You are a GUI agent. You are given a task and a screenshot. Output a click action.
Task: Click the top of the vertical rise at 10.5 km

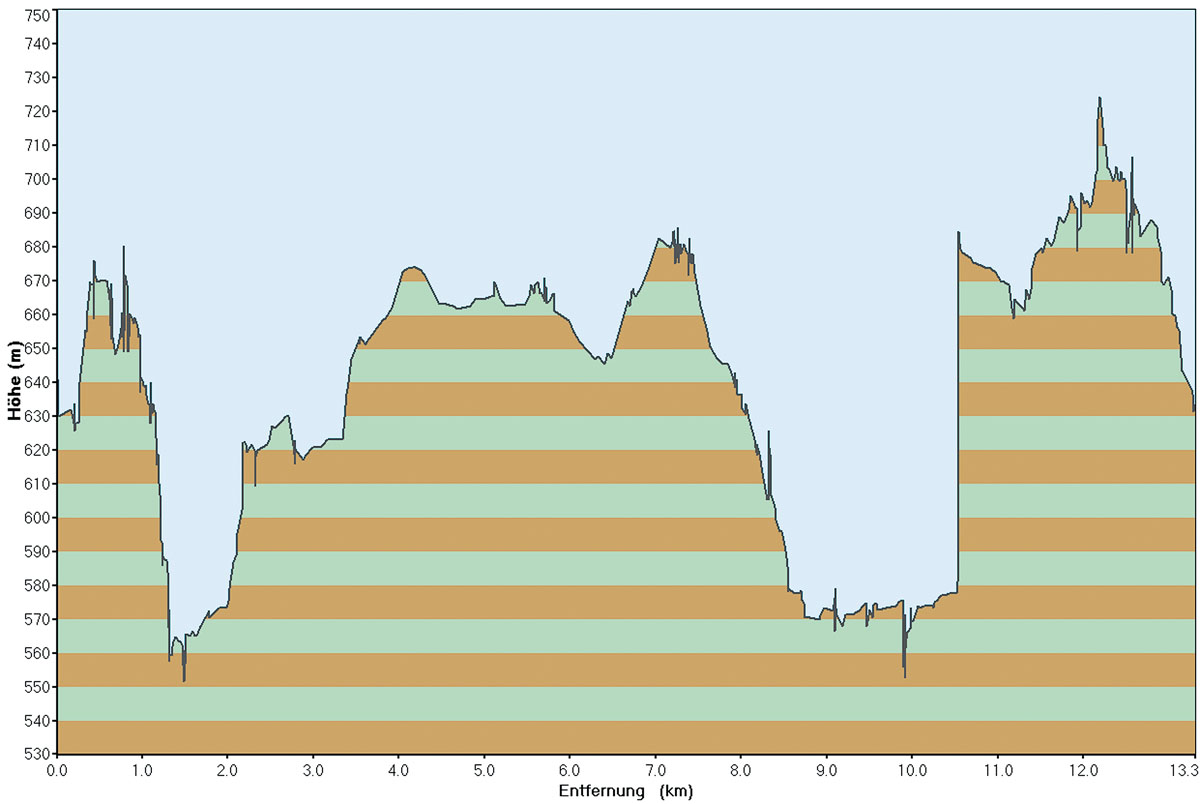tap(958, 233)
